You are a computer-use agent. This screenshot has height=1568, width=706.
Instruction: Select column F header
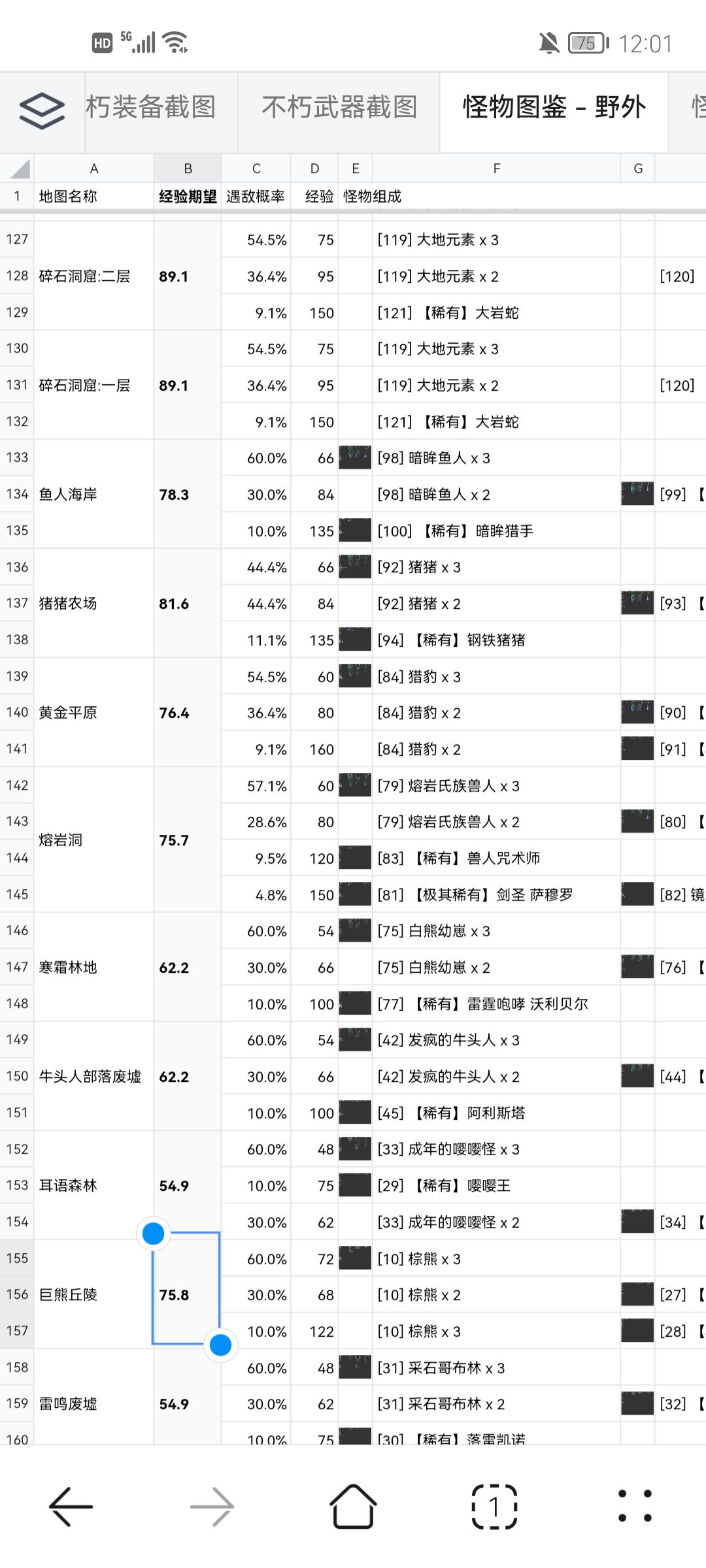[497, 169]
